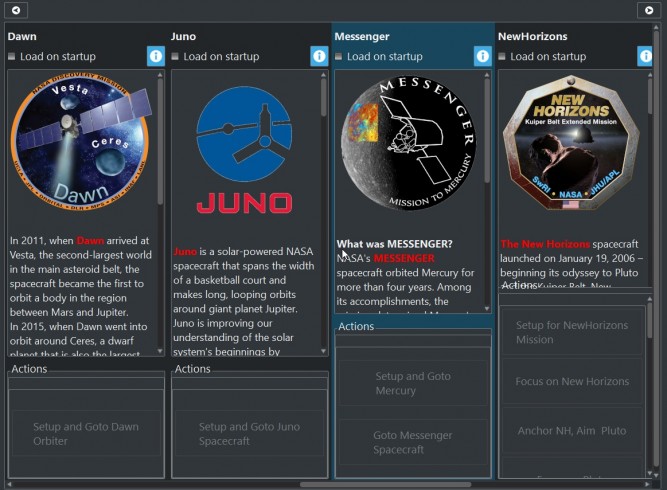Image resolution: width=667 pixels, height=490 pixels.
Task: Select the Messenger panel title
Action: [362, 37]
